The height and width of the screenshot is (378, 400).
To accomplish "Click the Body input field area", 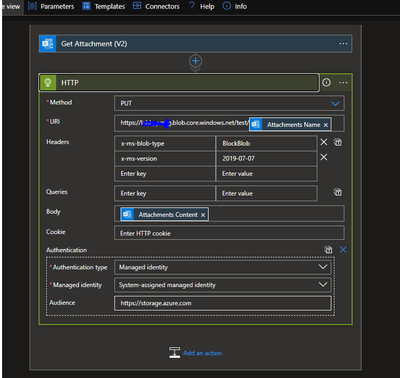I will tap(229, 214).
